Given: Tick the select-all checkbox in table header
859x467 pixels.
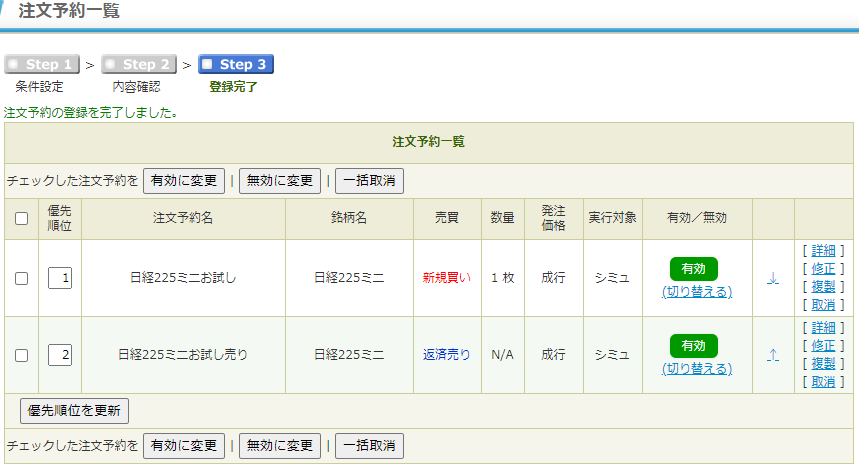Looking at the screenshot, I should 21,218.
